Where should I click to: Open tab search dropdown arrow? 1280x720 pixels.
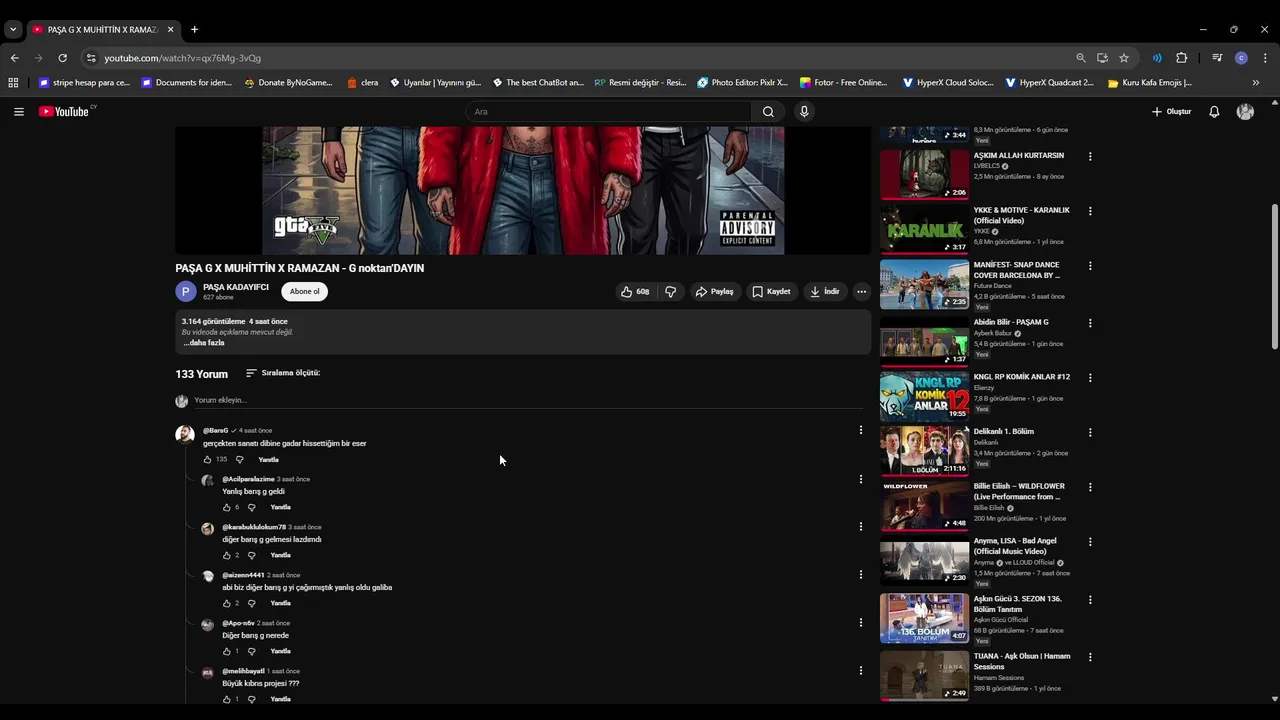[x=13, y=30]
